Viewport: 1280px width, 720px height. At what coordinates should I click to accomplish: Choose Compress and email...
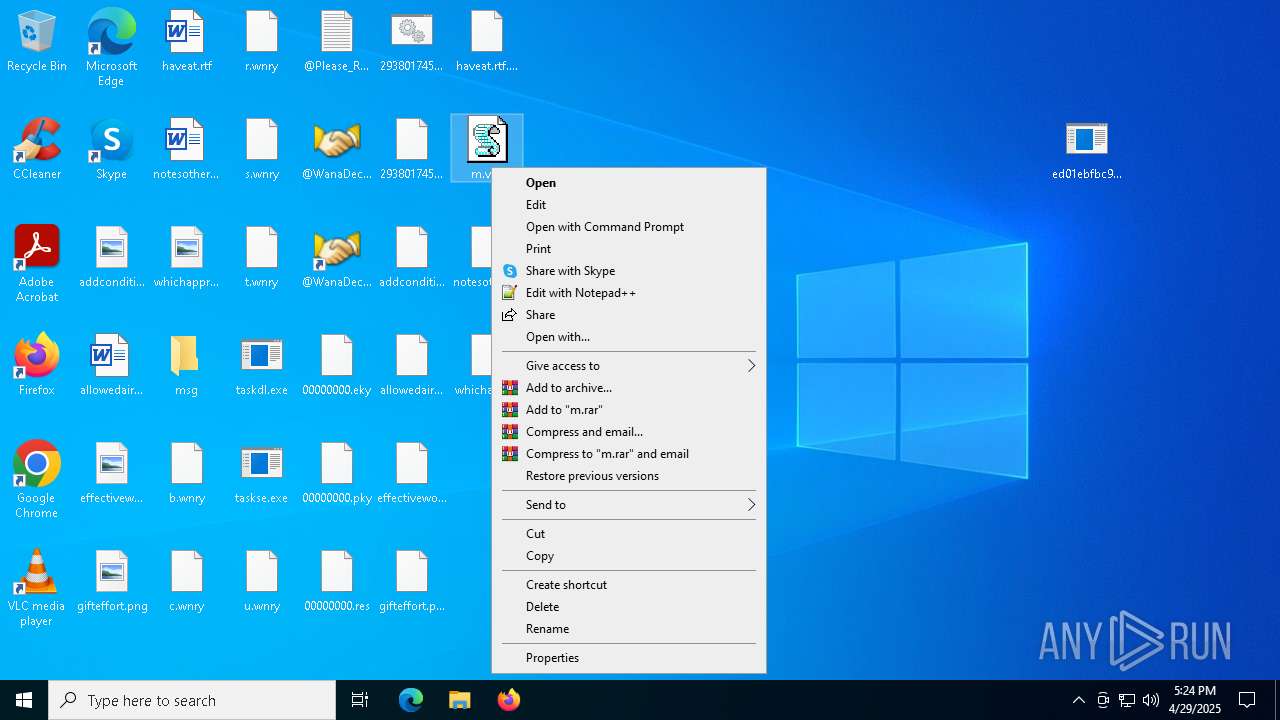[x=629, y=432]
